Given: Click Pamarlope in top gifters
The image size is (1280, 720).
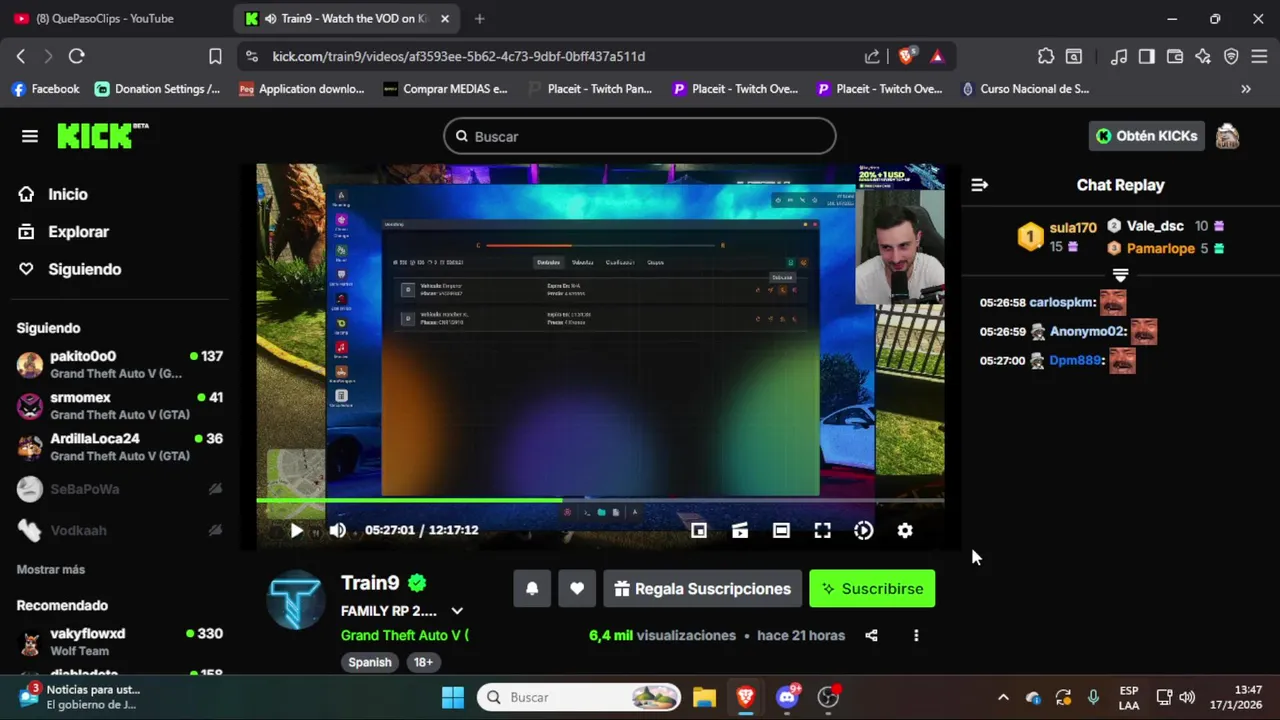Looking at the screenshot, I should 1160,248.
